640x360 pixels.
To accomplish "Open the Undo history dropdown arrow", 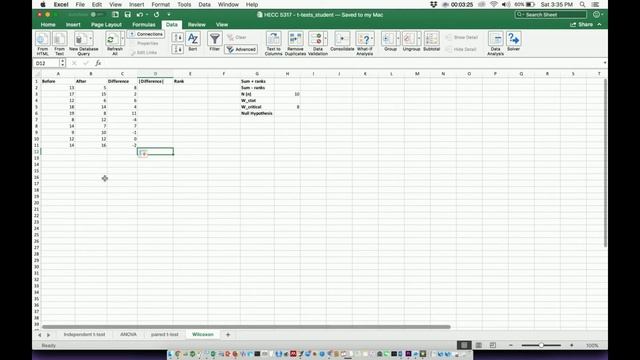I will pos(146,15).
